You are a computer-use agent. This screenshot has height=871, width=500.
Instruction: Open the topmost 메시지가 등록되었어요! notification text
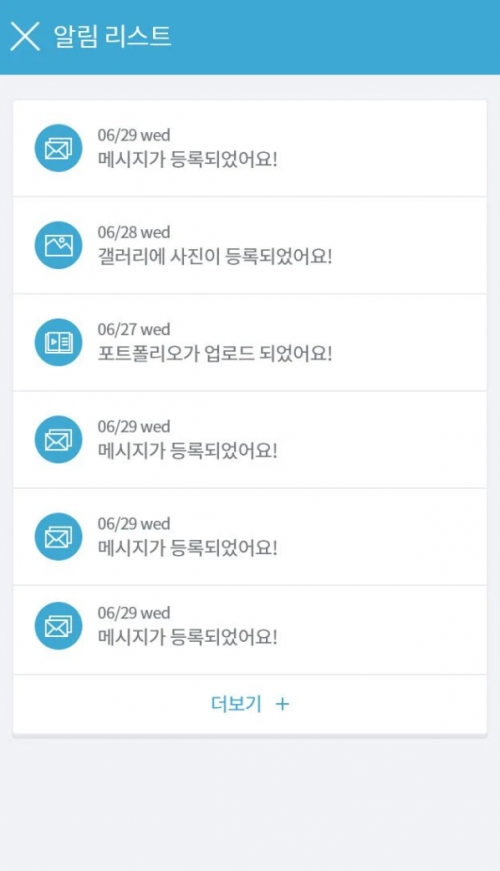[188, 159]
